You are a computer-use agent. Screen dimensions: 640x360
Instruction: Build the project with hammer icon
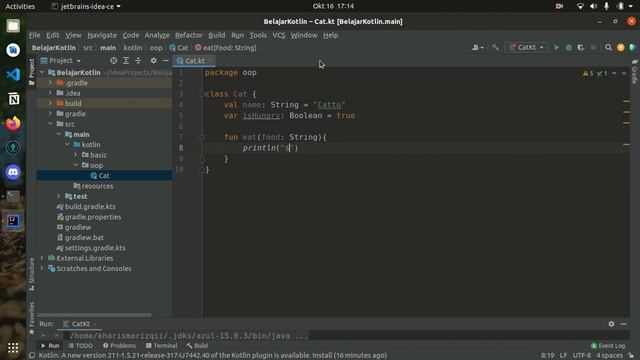tap(495, 48)
